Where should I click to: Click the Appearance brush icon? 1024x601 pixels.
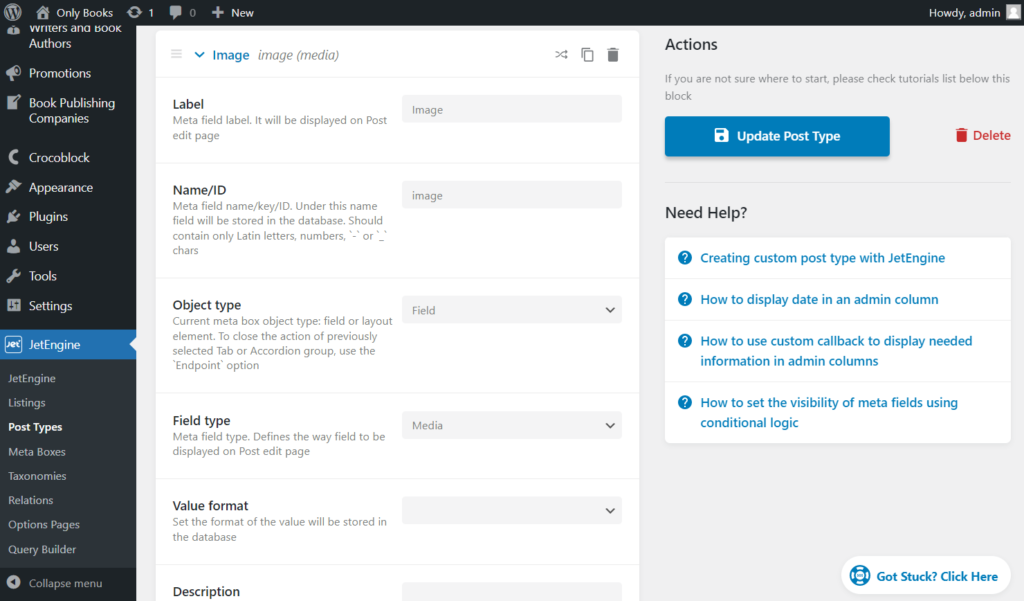14,187
